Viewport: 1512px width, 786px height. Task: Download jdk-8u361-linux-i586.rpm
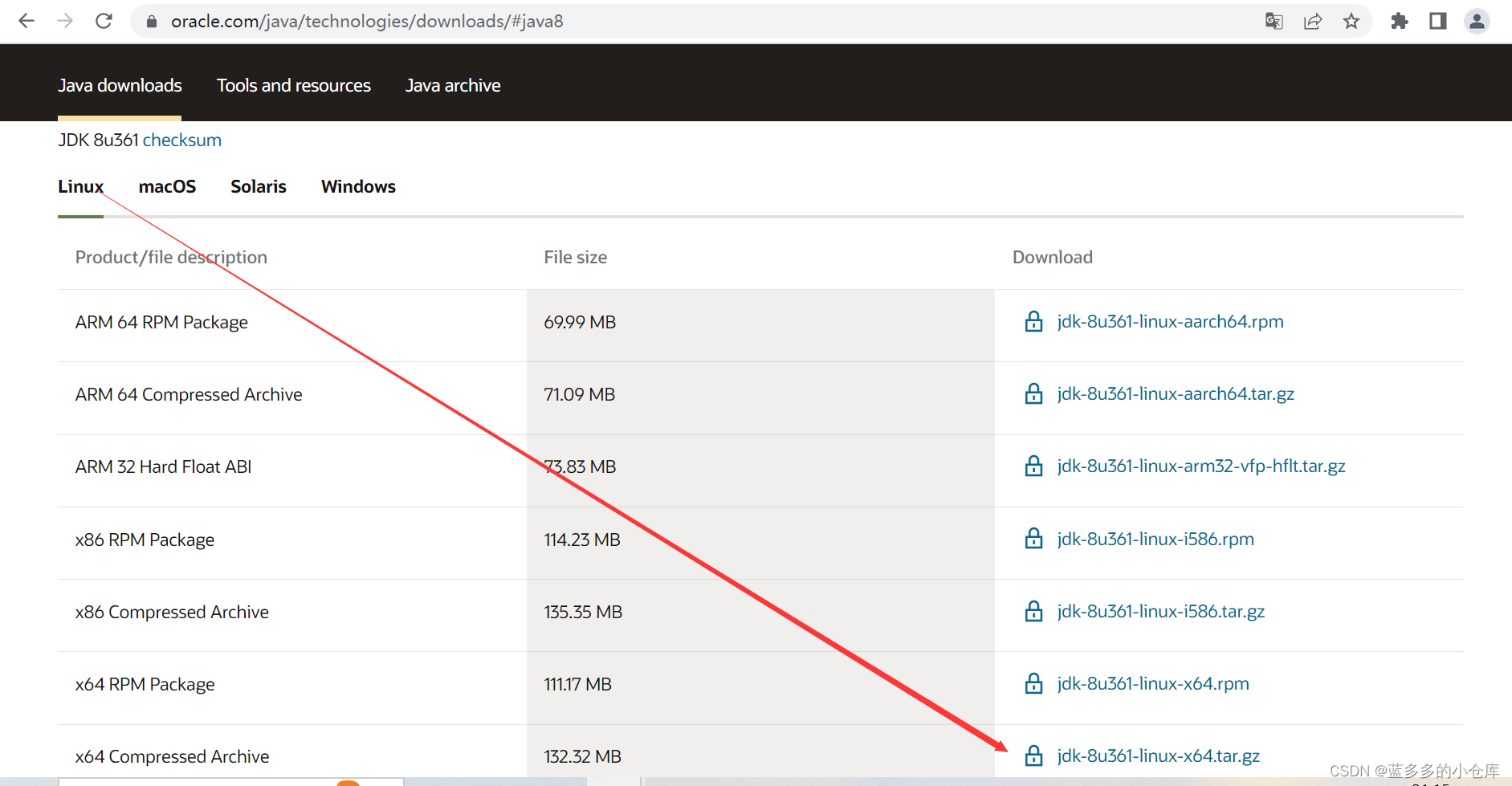coord(1155,539)
